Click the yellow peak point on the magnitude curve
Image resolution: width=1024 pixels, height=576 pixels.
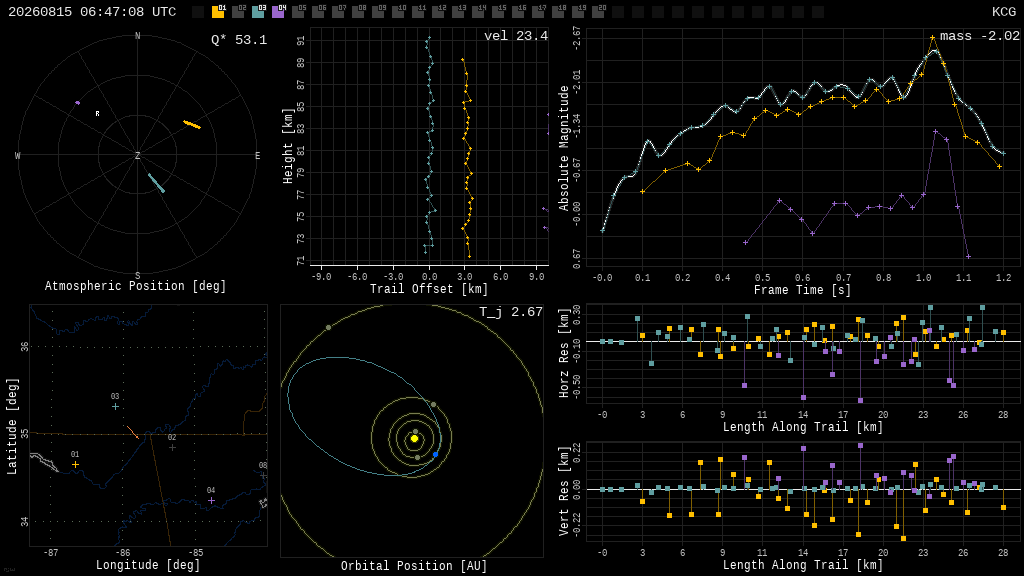coord(933,38)
